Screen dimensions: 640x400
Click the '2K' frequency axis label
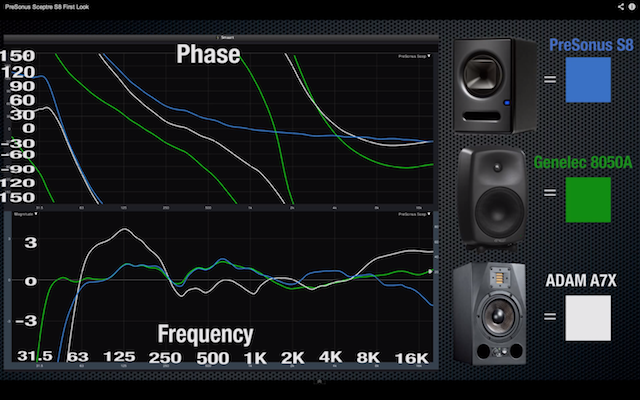(293, 358)
